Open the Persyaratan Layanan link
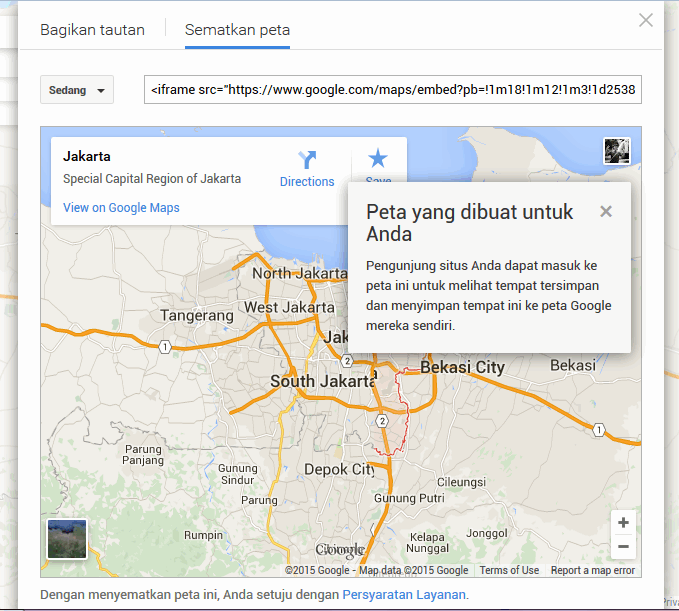Viewport: 679px width, 611px height. tap(404, 595)
